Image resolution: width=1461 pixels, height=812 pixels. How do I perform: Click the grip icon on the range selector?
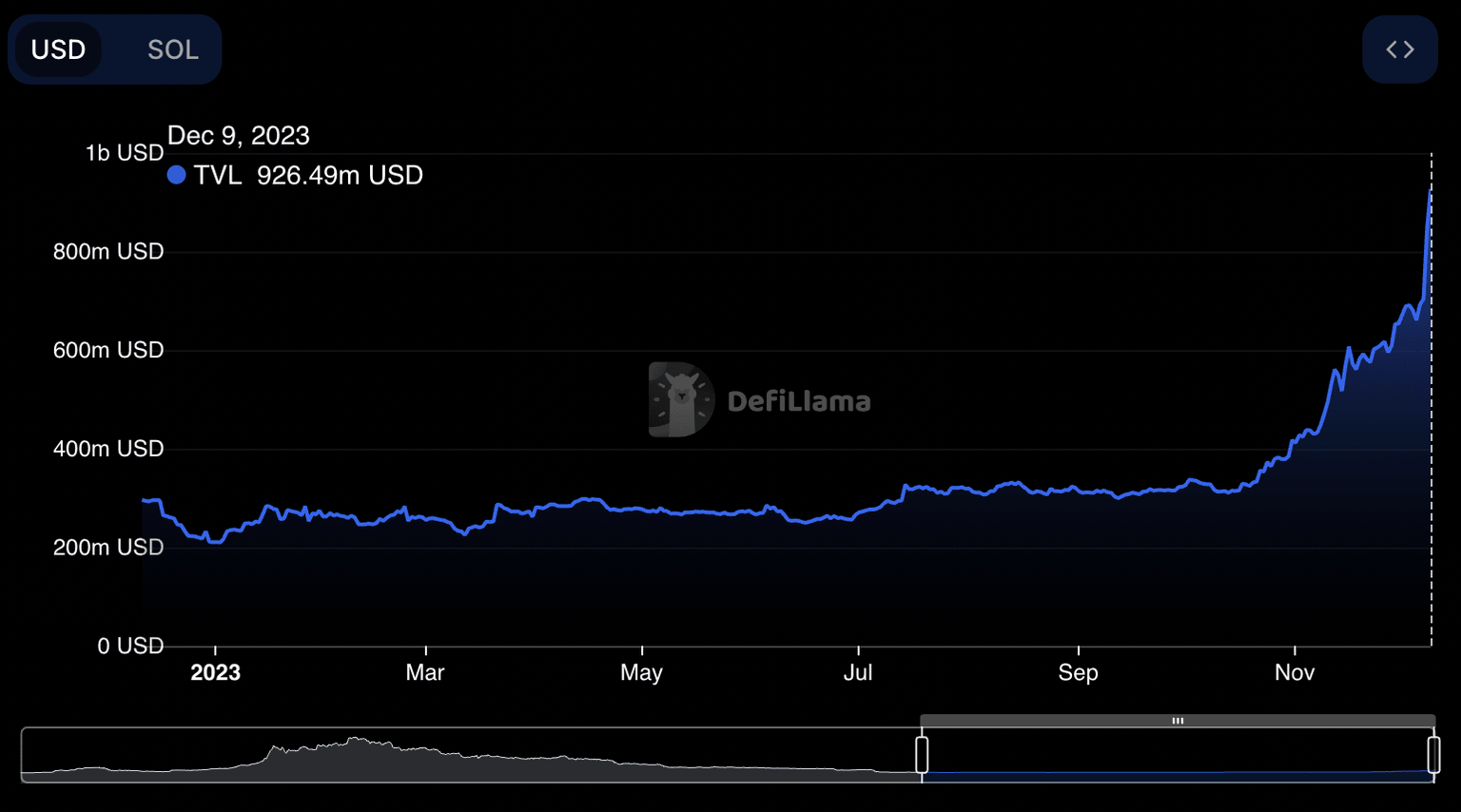click(1178, 721)
